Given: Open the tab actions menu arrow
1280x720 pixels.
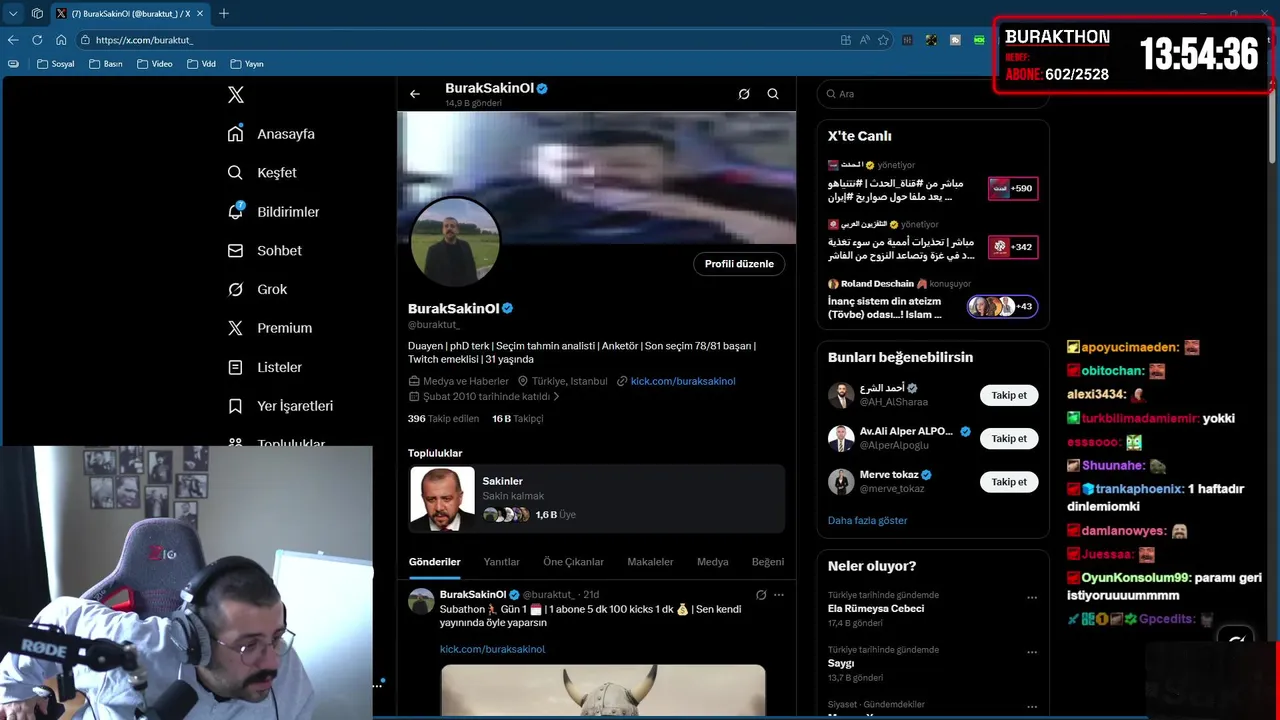Looking at the screenshot, I should click(x=13, y=13).
